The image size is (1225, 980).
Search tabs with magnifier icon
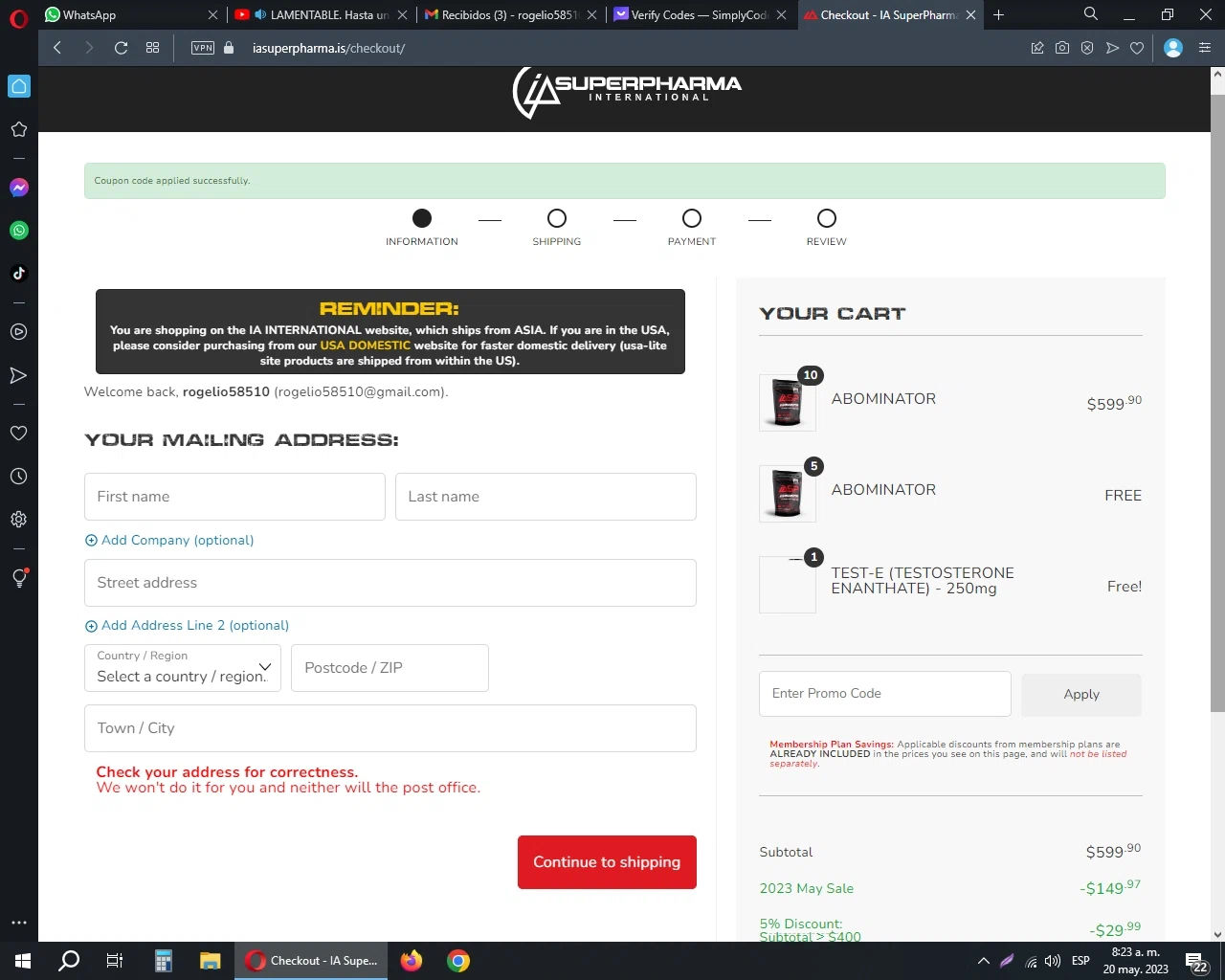pos(1091,14)
